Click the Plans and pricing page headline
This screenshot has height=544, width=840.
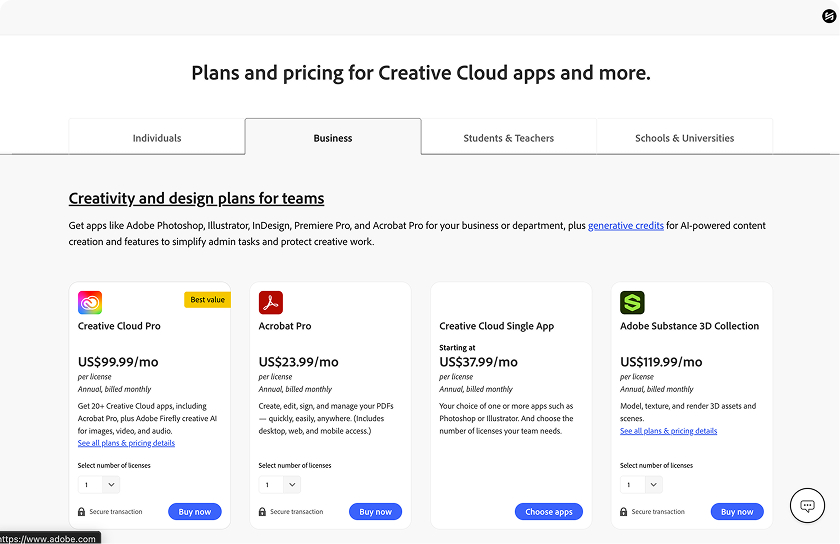pos(421,73)
